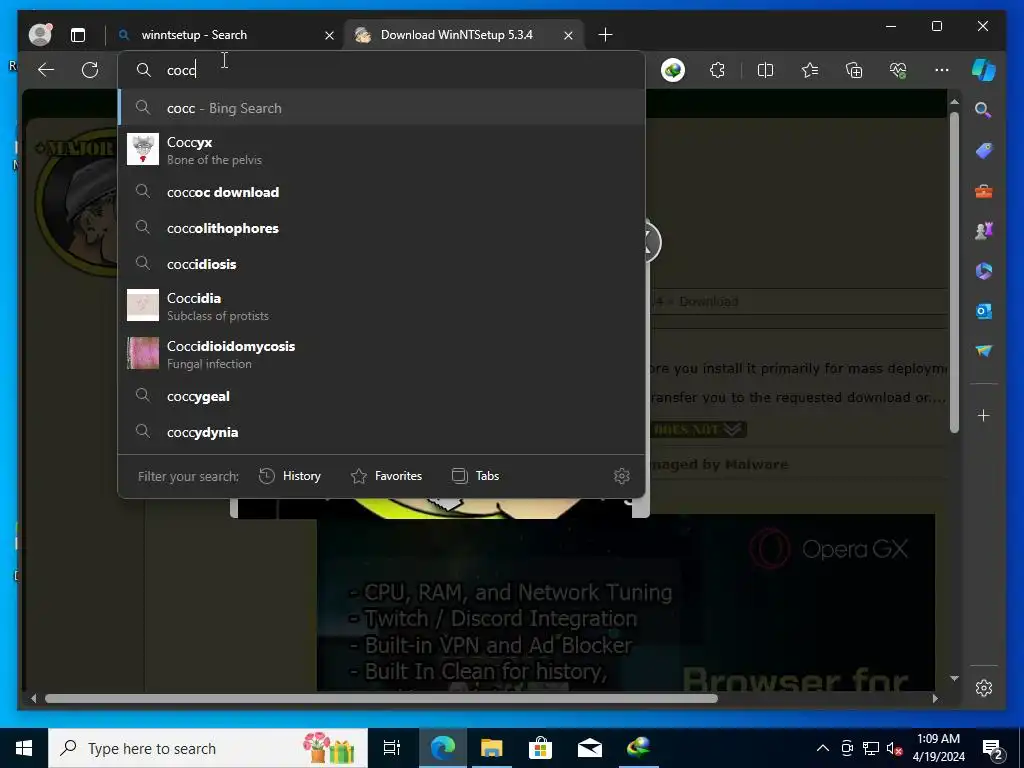Show hidden system tray icons
1024x768 pixels.
coord(823,748)
